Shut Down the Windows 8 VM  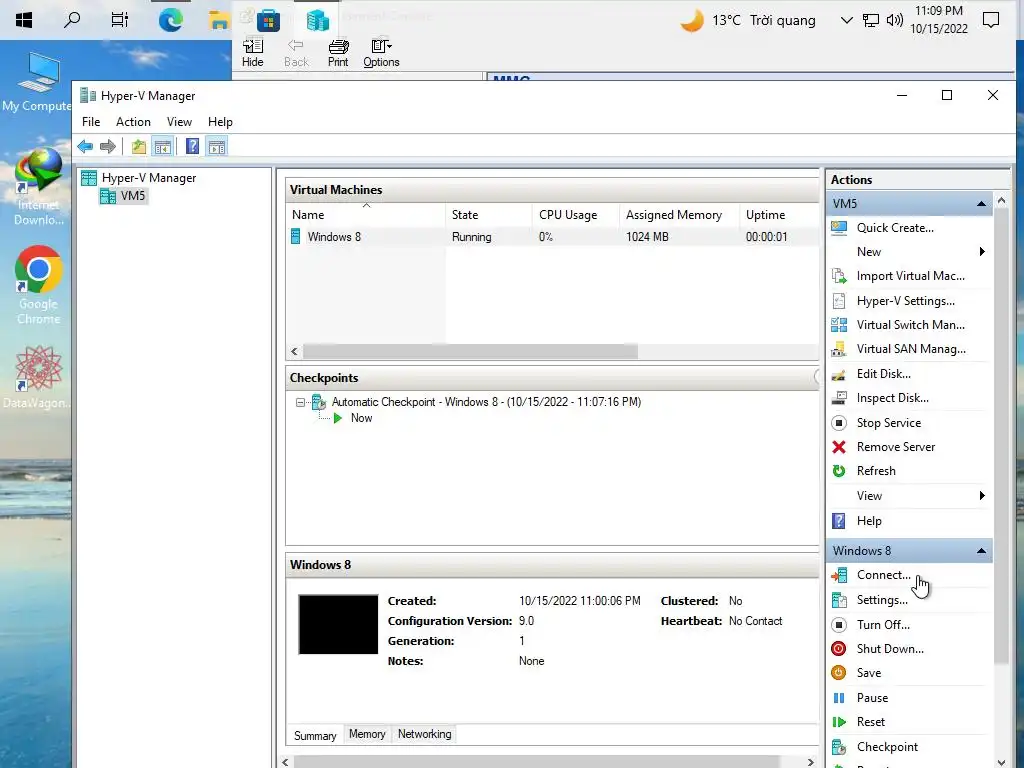[889, 649]
